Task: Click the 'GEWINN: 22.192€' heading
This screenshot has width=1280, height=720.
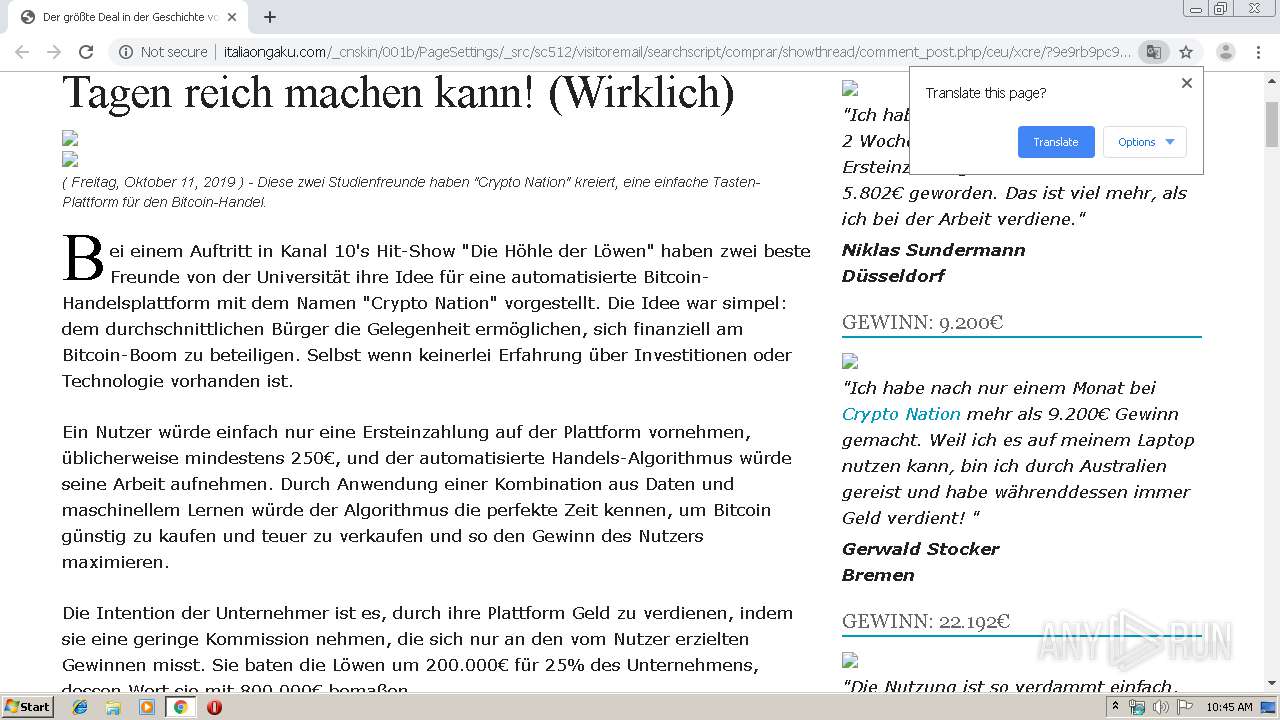Action: tap(926, 621)
